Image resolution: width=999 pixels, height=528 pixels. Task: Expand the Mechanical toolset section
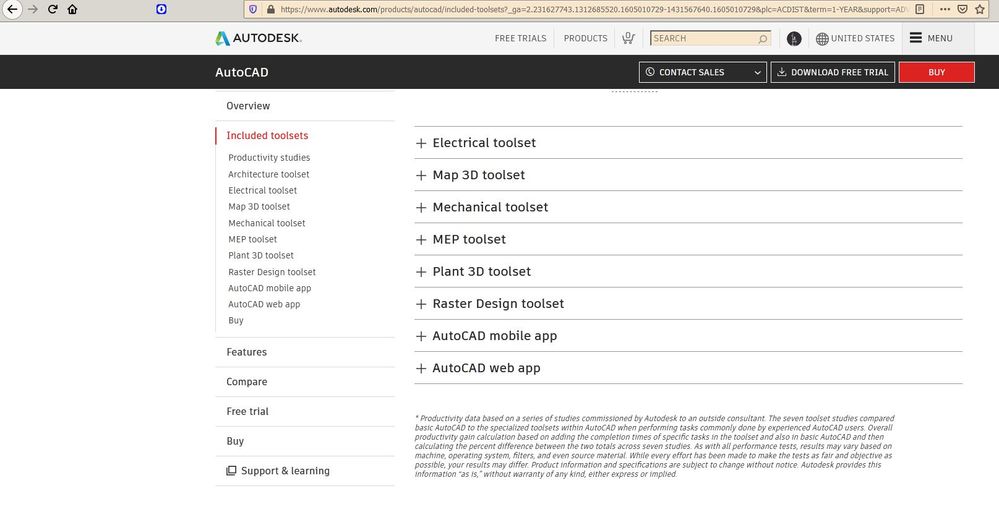(x=688, y=207)
